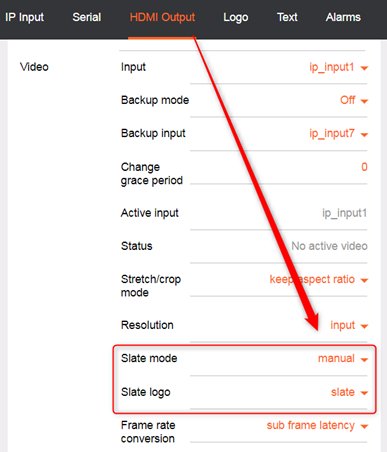Click the Active input ip_input1 value

click(x=344, y=213)
